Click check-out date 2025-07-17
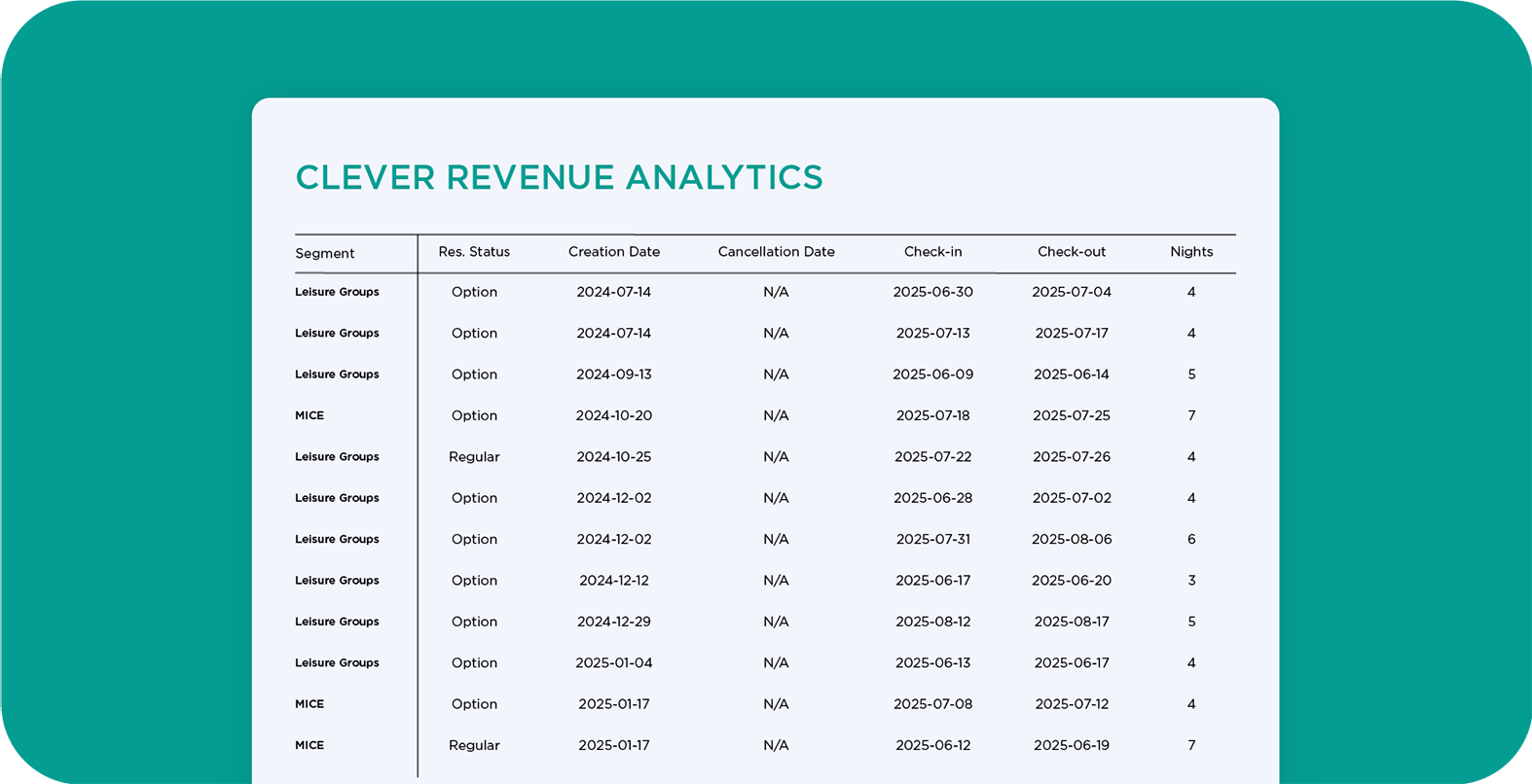This screenshot has height=784, width=1532. 1072,333
